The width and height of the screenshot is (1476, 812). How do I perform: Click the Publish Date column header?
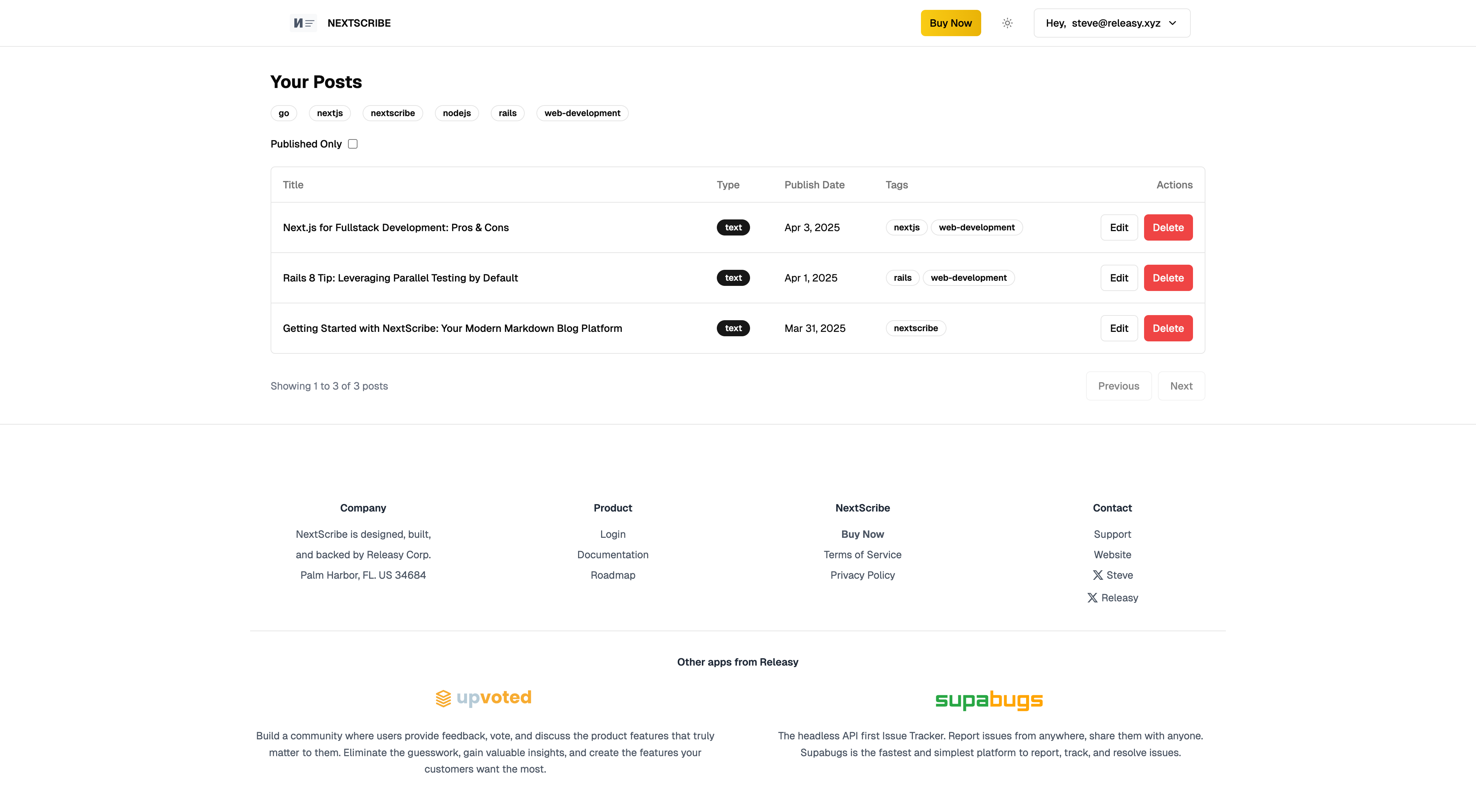pyautogui.click(x=814, y=184)
